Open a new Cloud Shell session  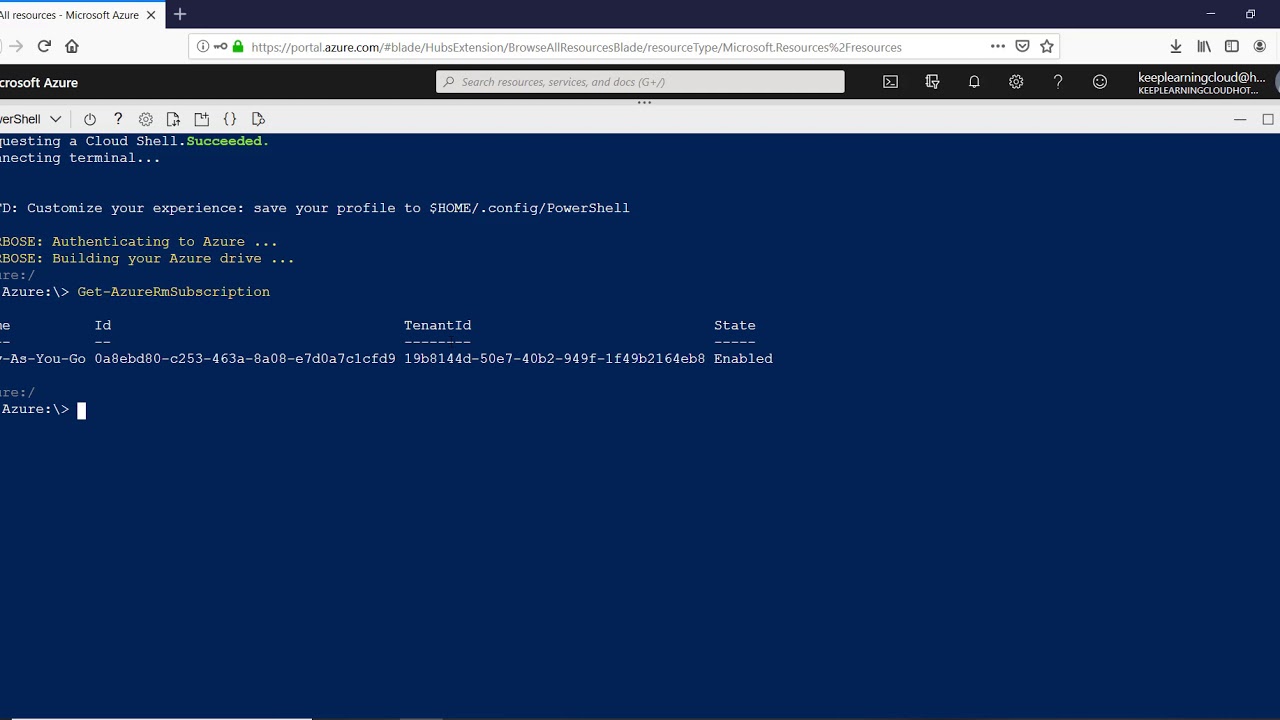click(201, 119)
